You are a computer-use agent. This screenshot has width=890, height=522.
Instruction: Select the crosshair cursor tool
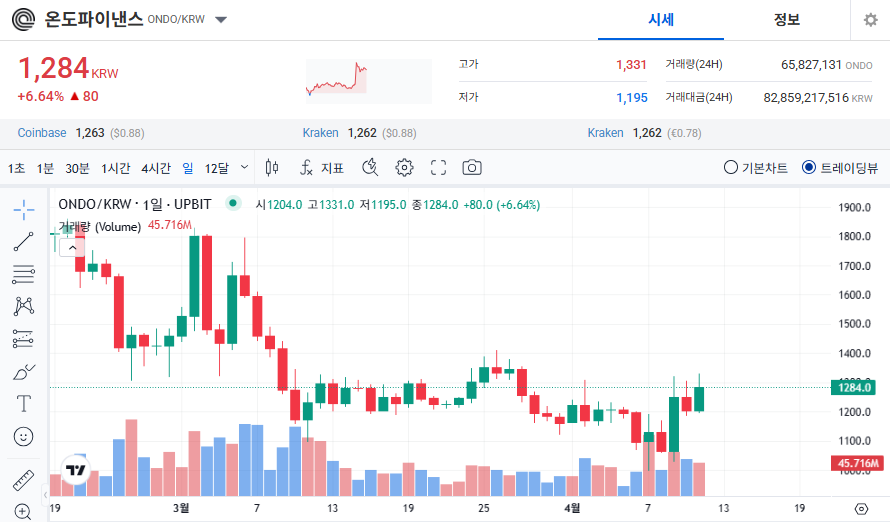pos(24,210)
